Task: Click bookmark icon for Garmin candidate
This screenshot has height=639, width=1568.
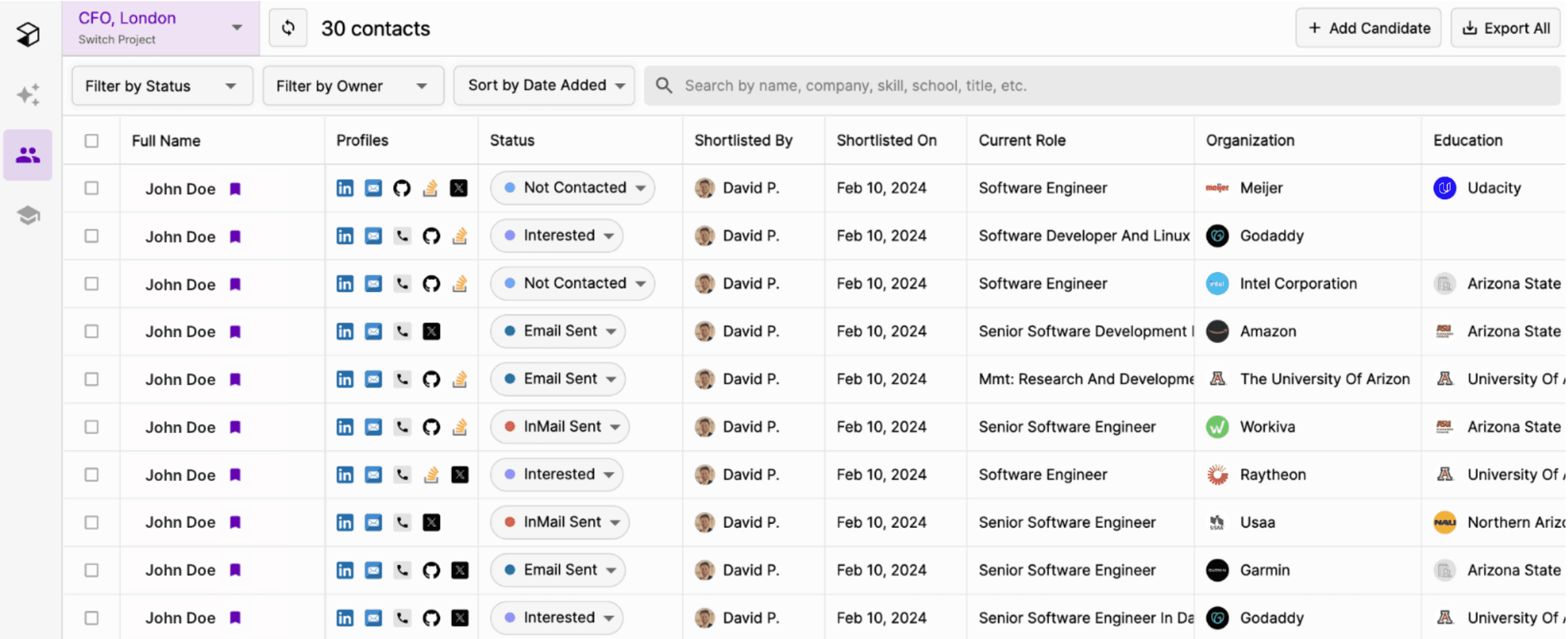Action: [235, 570]
